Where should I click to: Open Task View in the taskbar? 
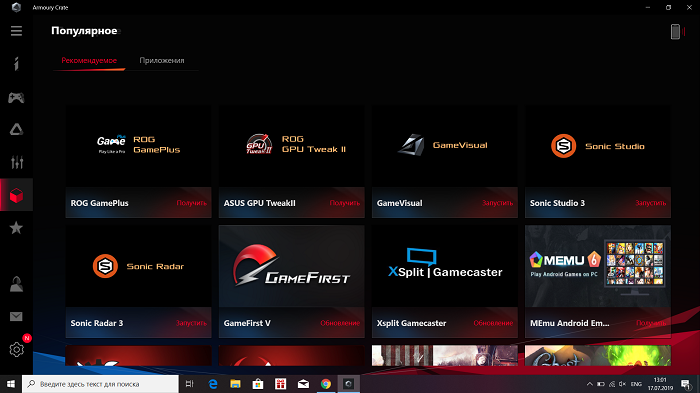(x=190, y=384)
